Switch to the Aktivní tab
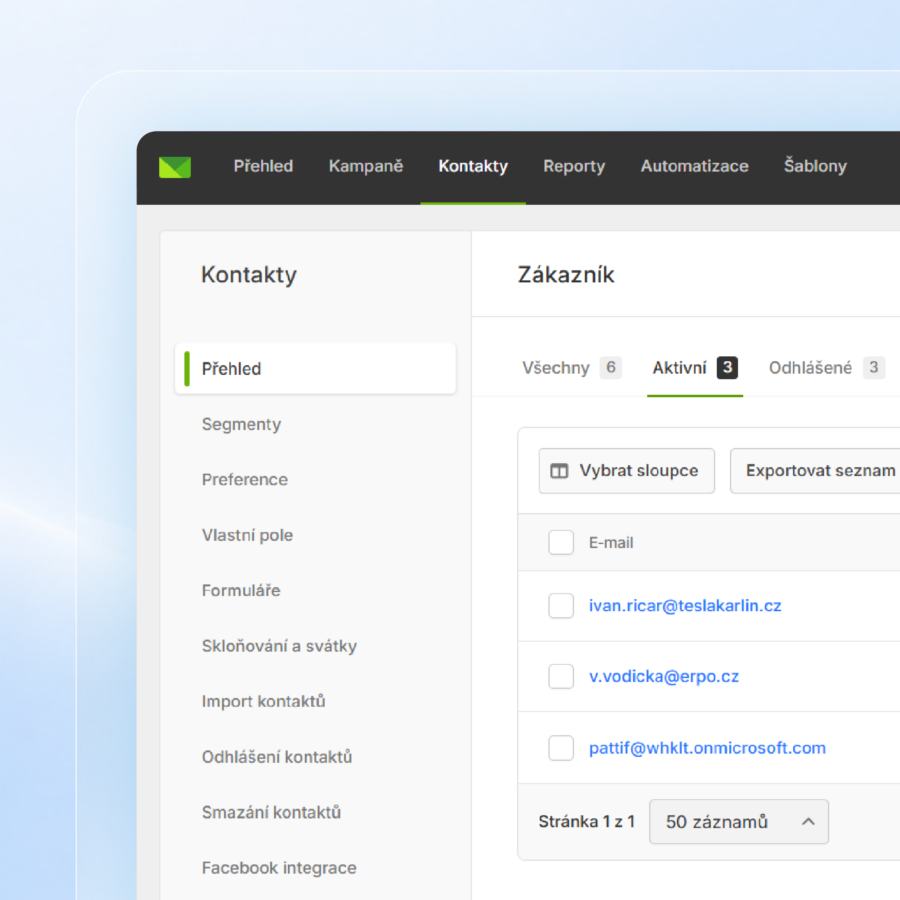Image resolution: width=900 pixels, height=900 pixels. coord(695,367)
